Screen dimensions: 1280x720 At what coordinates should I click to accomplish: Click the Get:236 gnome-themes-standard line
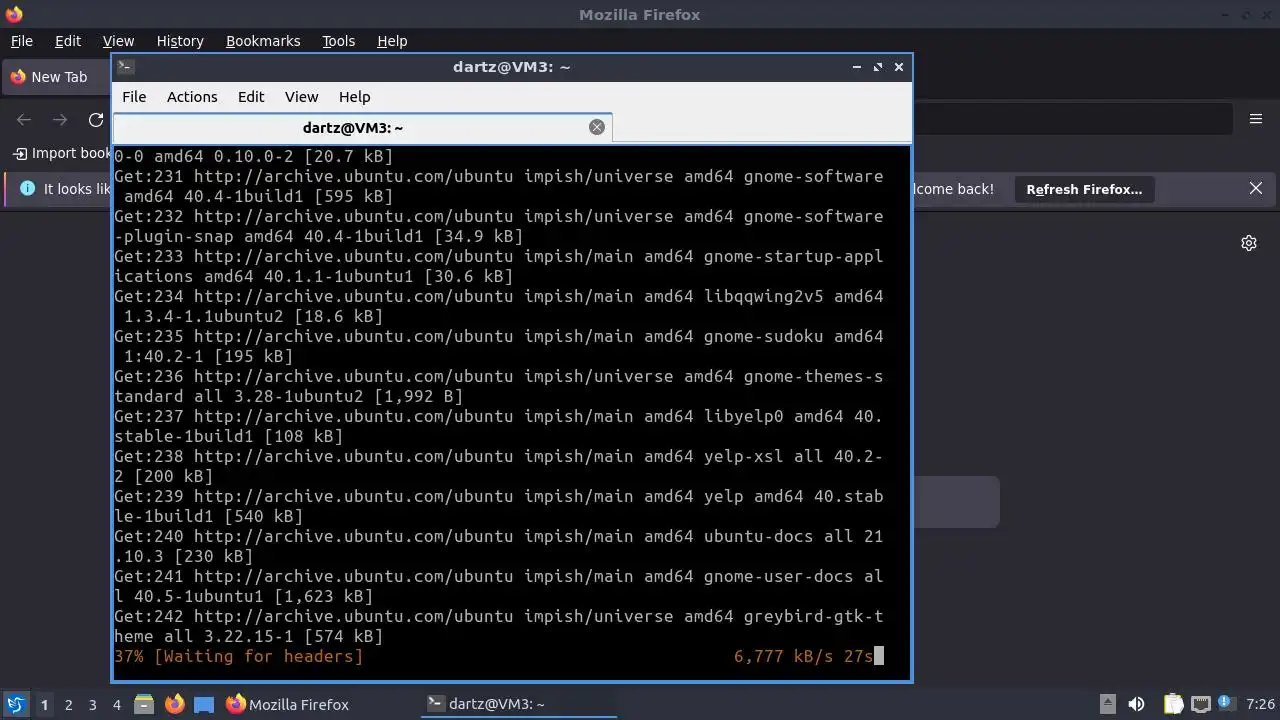pos(499,386)
